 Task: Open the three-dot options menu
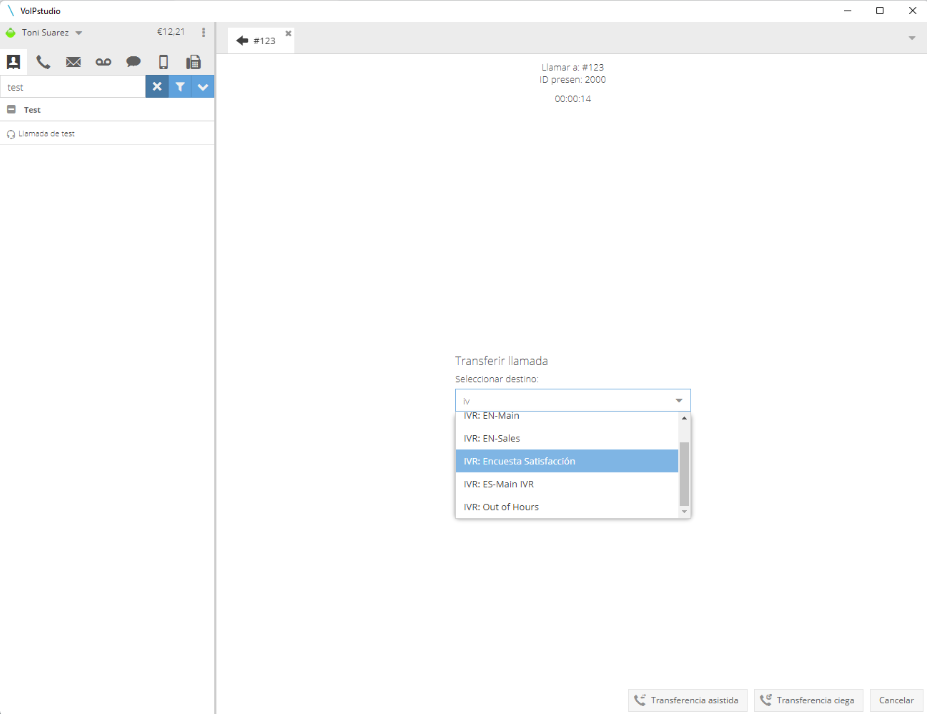[x=204, y=32]
